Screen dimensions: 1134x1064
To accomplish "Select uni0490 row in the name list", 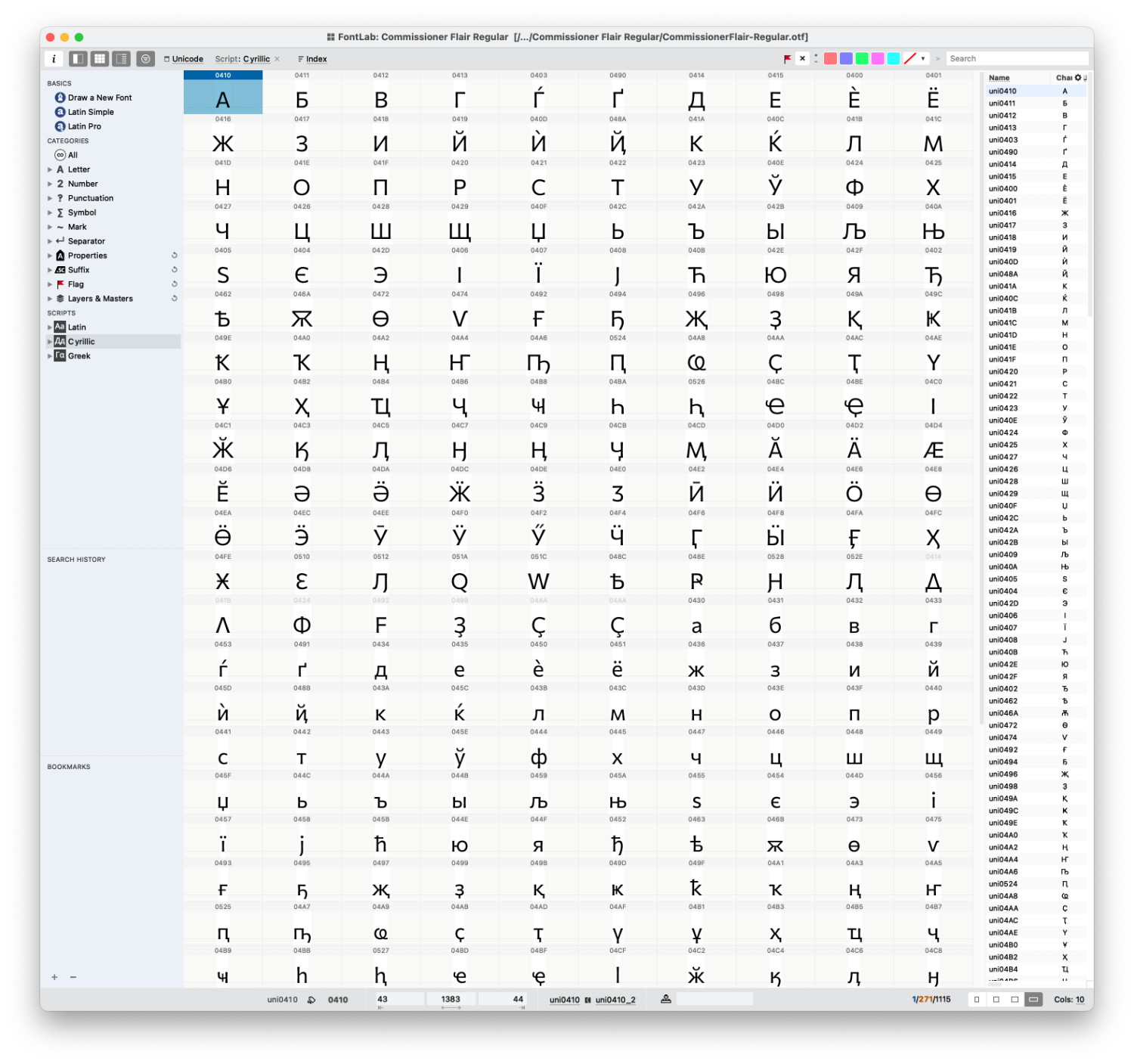I will point(1036,152).
